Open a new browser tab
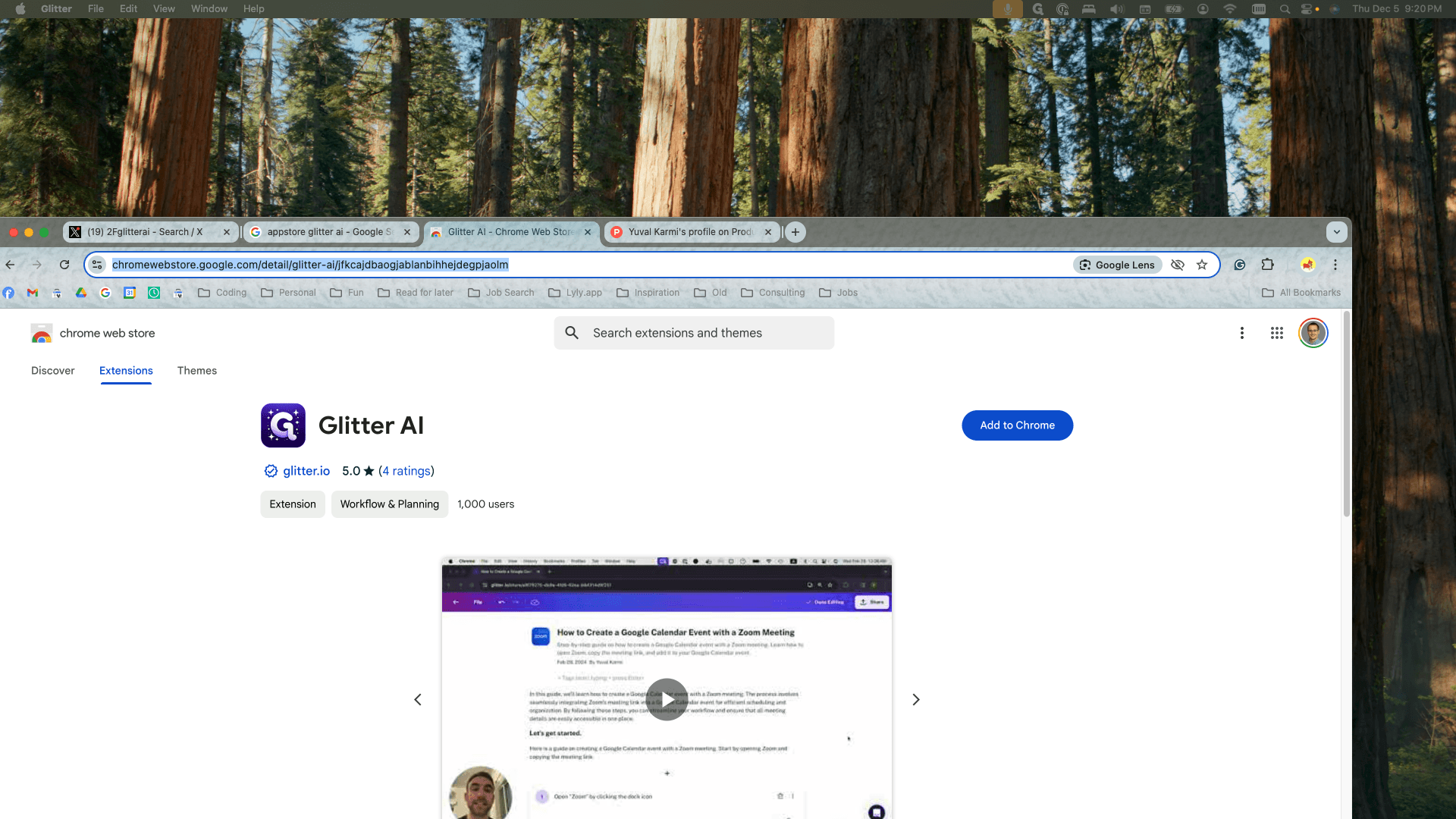This screenshot has width=1456, height=819. pyautogui.click(x=795, y=232)
